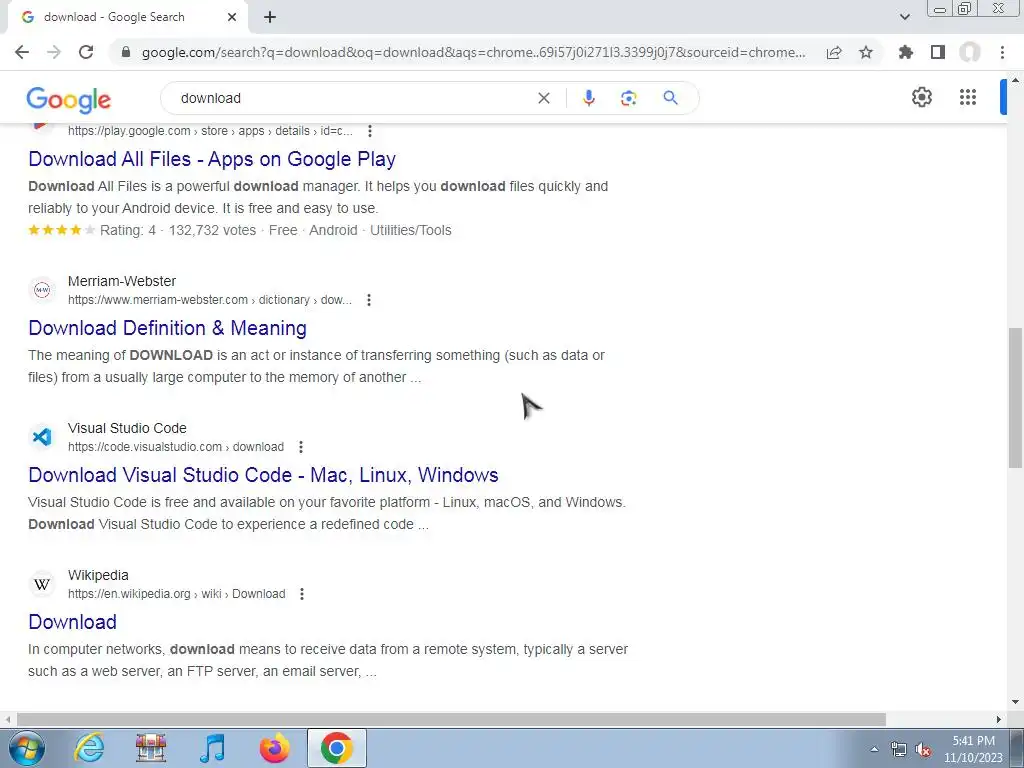
Task: Start voice search with the microphone icon
Action: (x=588, y=98)
